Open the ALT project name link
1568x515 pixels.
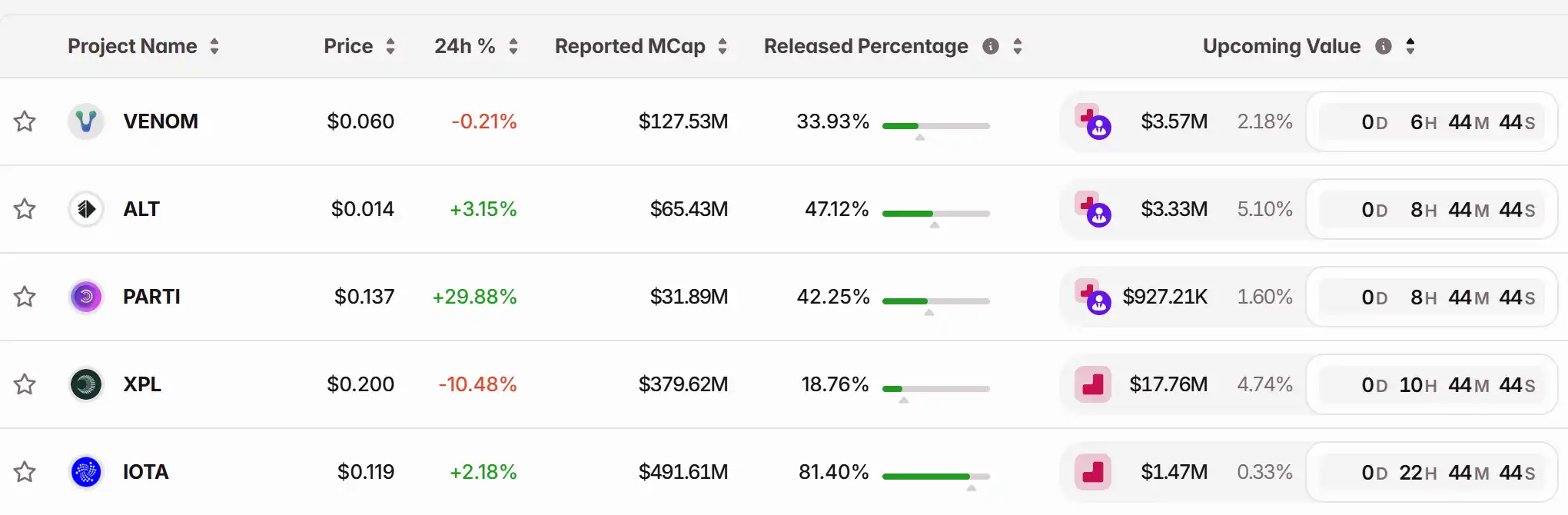pyautogui.click(x=141, y=209)
